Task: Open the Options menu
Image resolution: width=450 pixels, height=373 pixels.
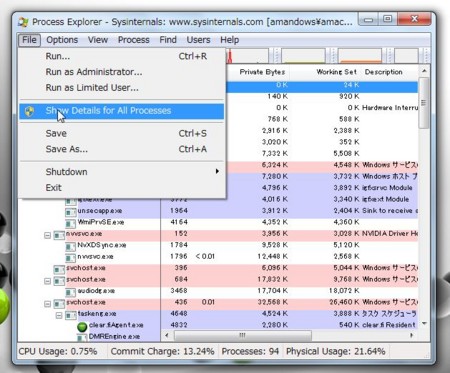Action: click(62, 40)
